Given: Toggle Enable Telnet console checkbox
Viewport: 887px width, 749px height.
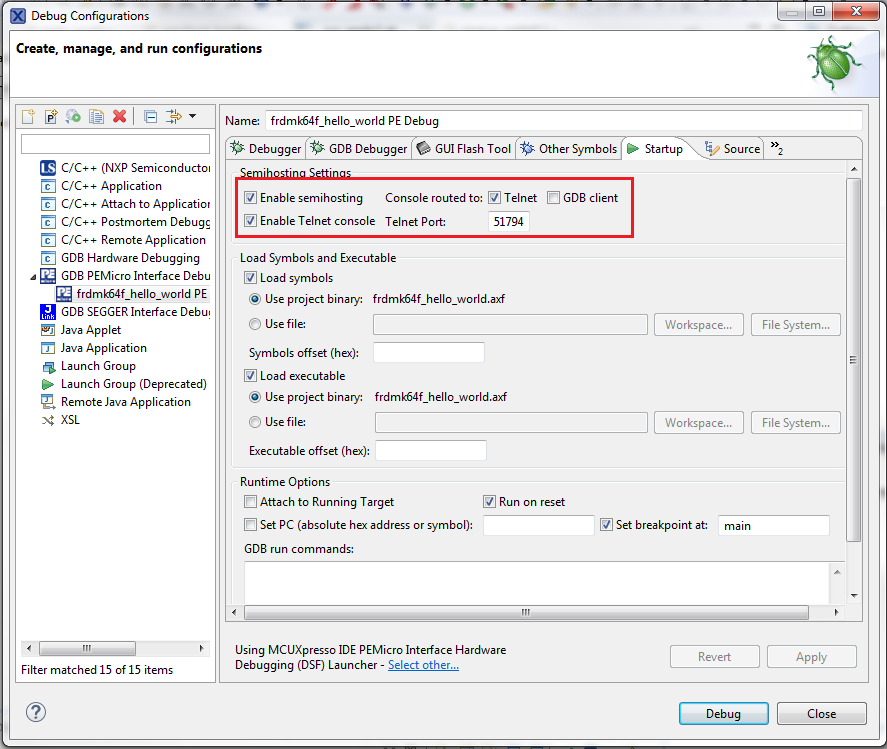Looking at the screenshot, I should tap(251, 221).
